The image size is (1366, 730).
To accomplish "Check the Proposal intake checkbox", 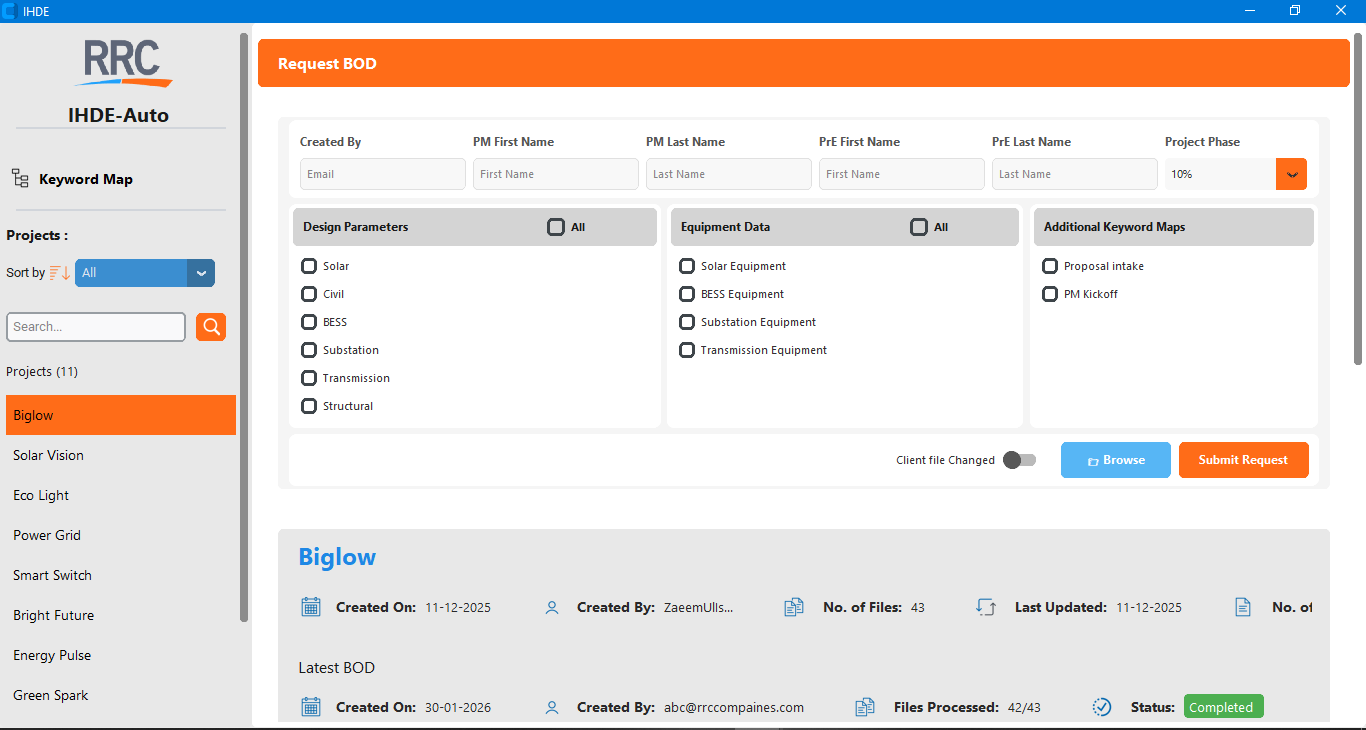I will [1050, 266].
